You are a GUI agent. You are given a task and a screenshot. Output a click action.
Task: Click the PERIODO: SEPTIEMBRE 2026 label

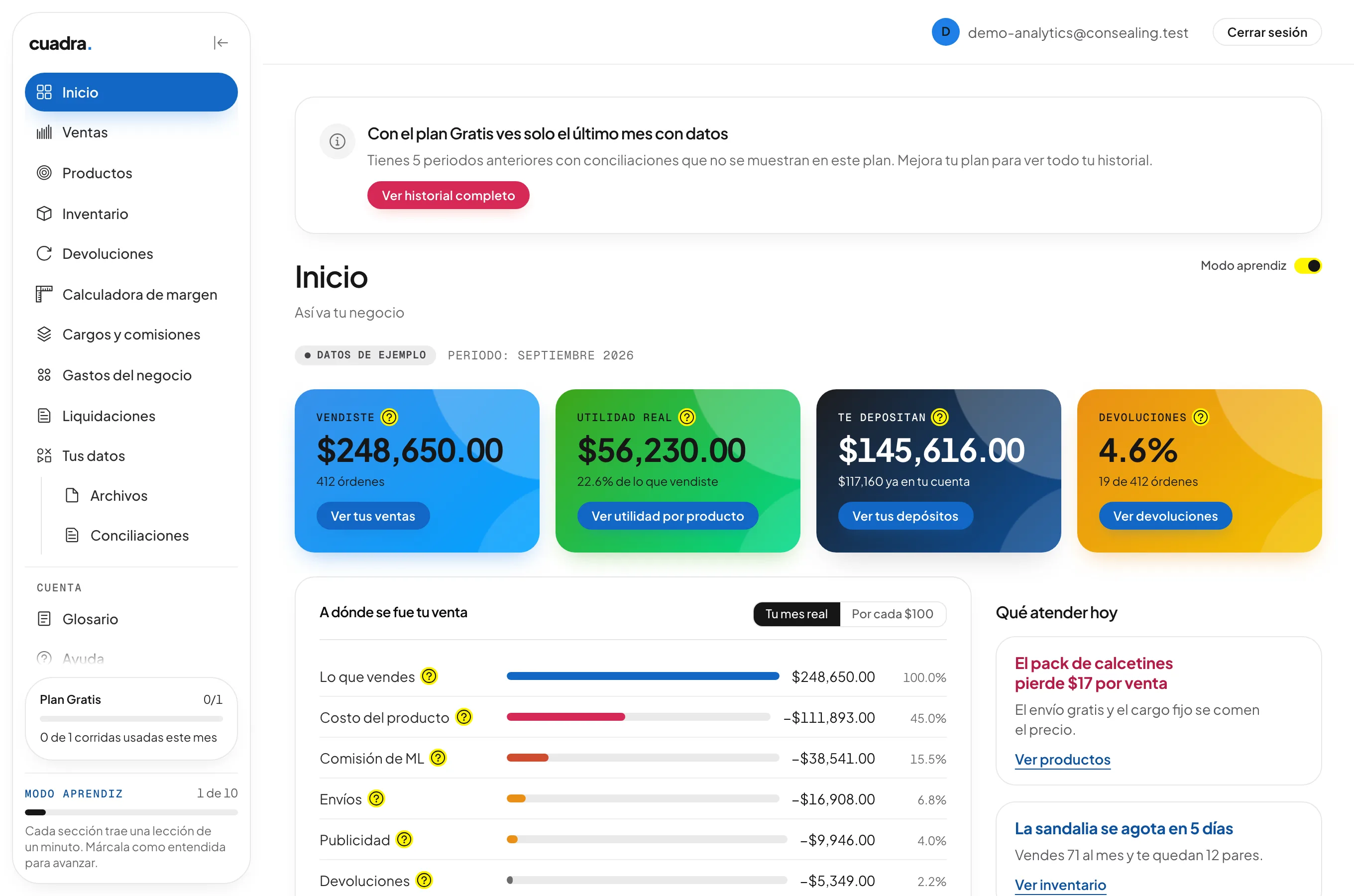click(x=541, y=355)
